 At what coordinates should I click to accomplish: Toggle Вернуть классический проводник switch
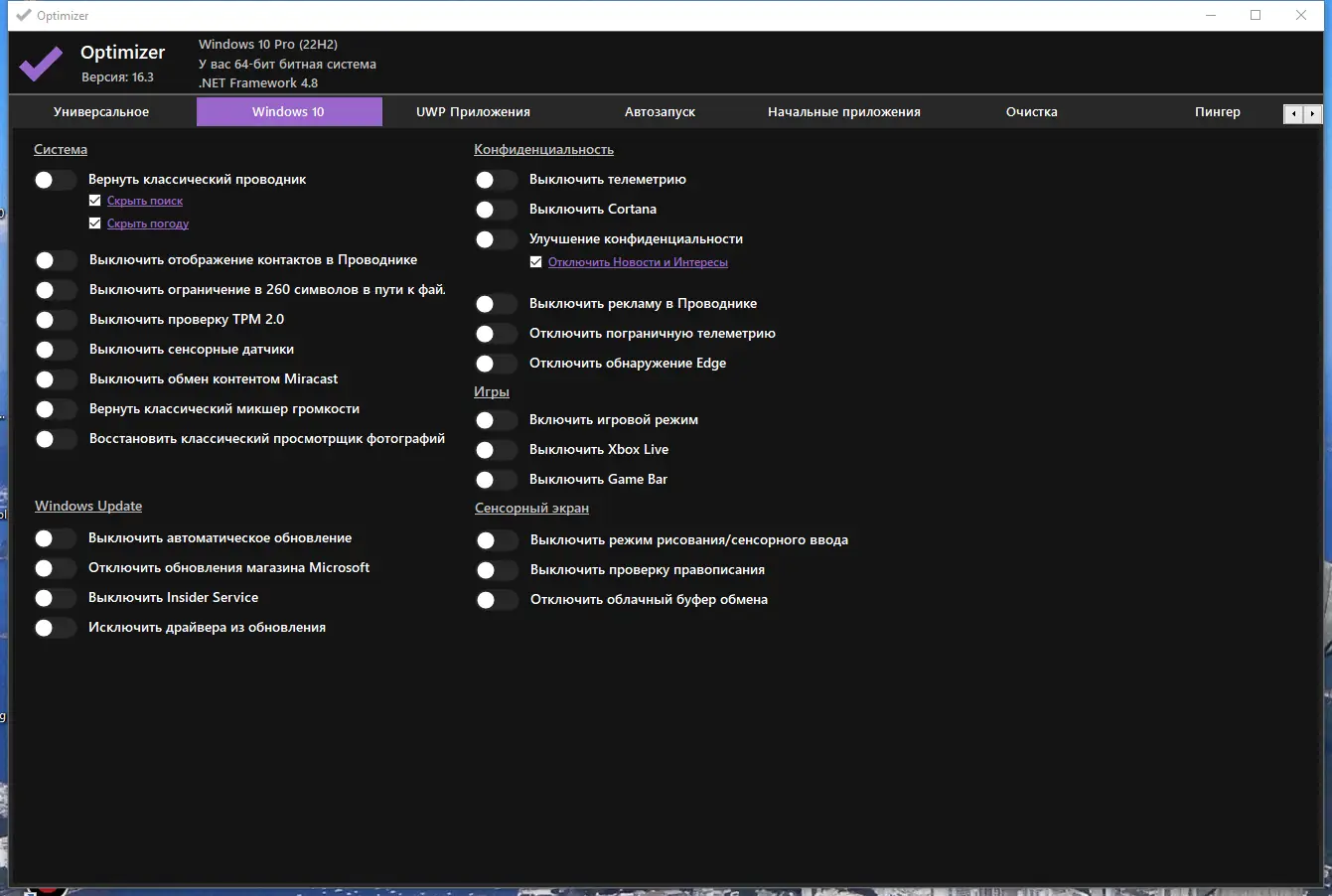[x=56, y=180]
